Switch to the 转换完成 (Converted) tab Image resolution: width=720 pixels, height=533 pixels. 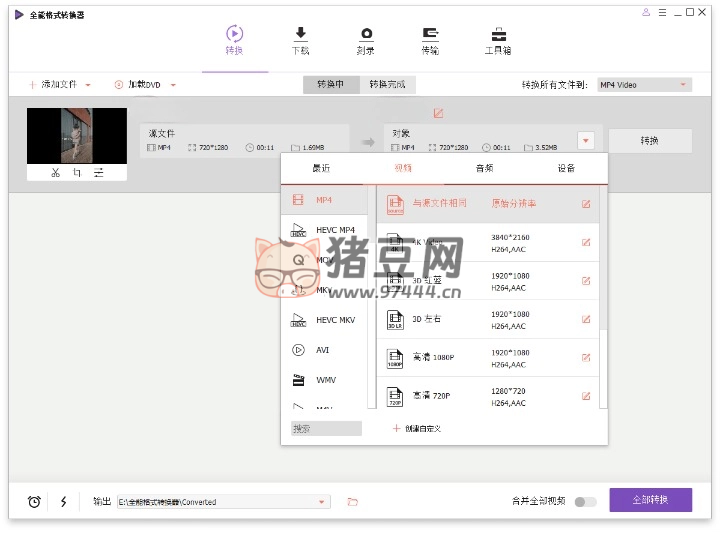387,85
